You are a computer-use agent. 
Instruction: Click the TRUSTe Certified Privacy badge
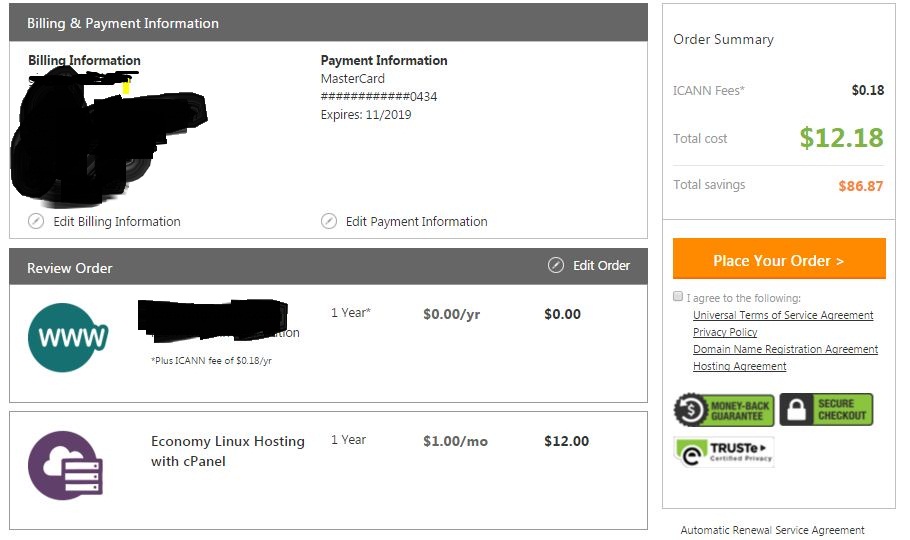click(x=724, y=452)
